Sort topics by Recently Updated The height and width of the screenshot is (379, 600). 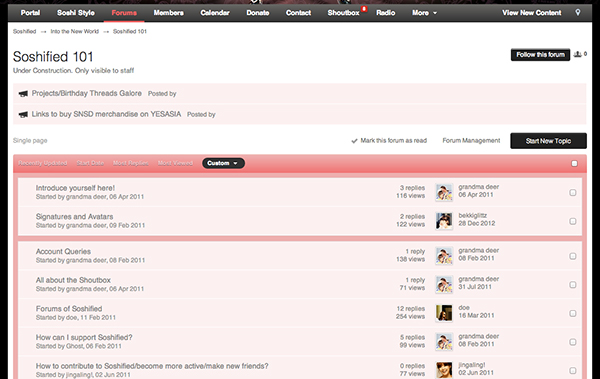tap(42, 163)
